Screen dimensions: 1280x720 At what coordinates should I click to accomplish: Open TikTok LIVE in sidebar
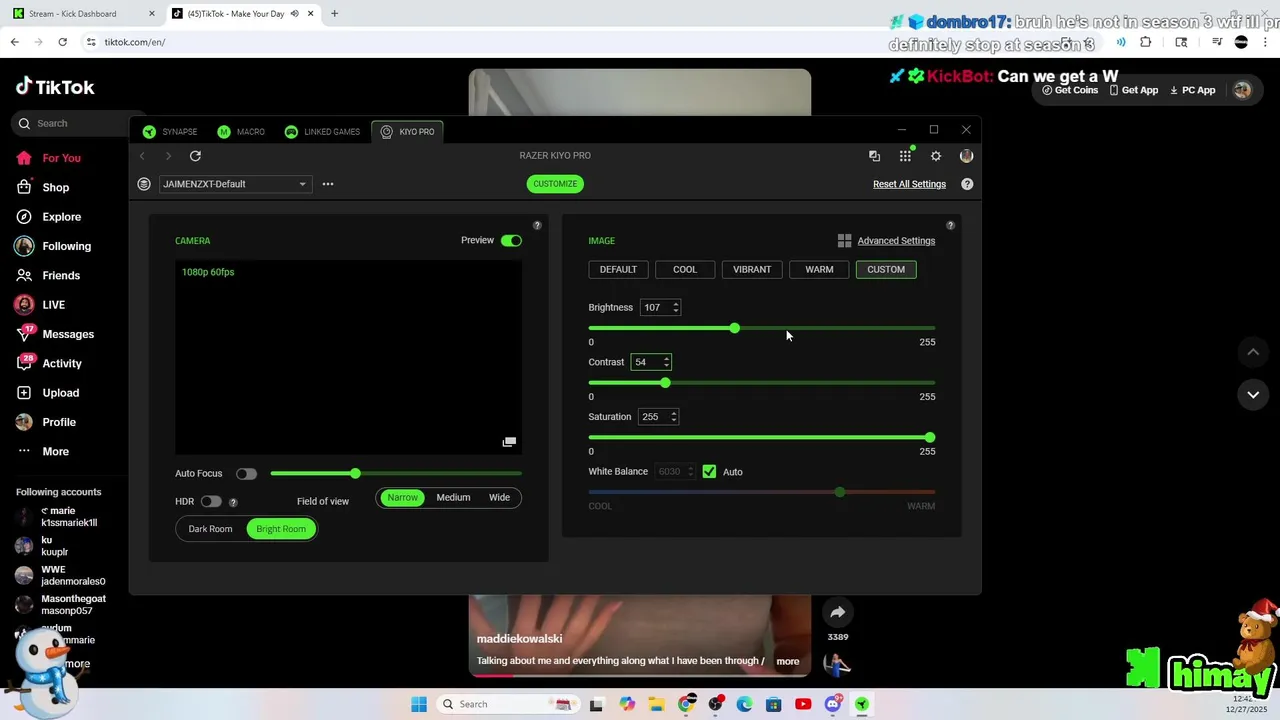click(40, 305)
